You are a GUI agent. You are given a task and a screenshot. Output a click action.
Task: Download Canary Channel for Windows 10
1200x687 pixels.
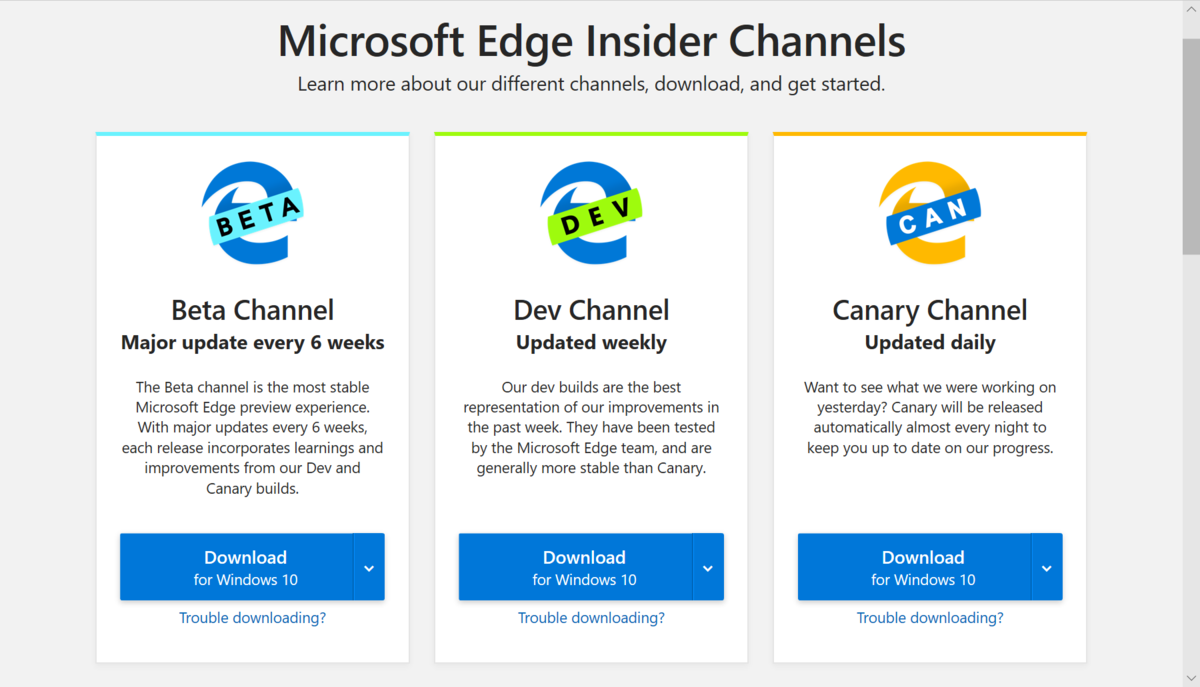(x=914, y=567)
